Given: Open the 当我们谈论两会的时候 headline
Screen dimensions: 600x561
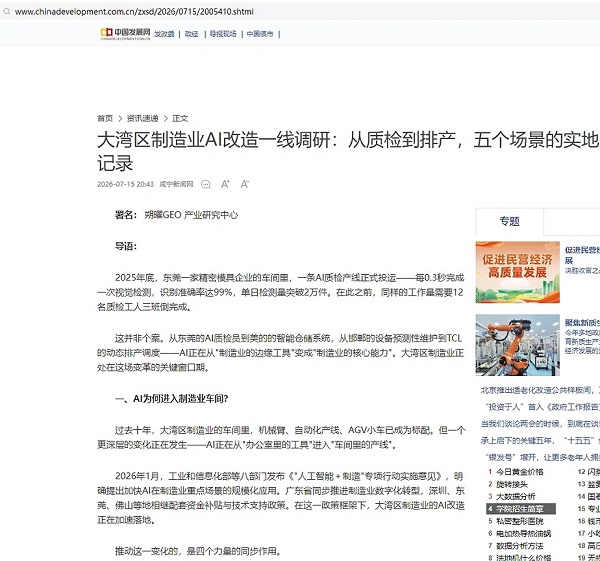Looking at the screenshot, I should coord(540,424).
